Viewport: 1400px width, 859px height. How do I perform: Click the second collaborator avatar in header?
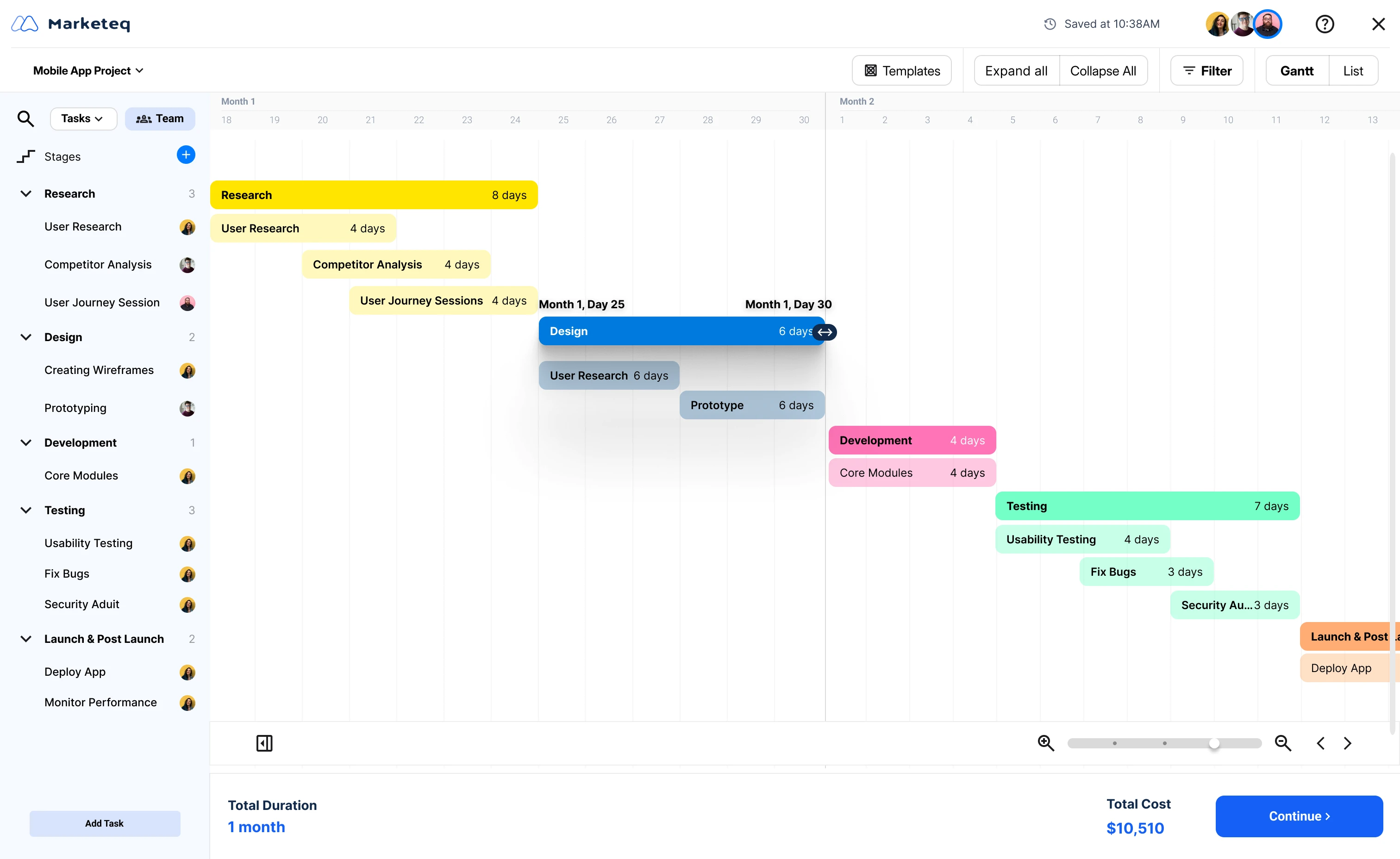tap(1243, 24)
